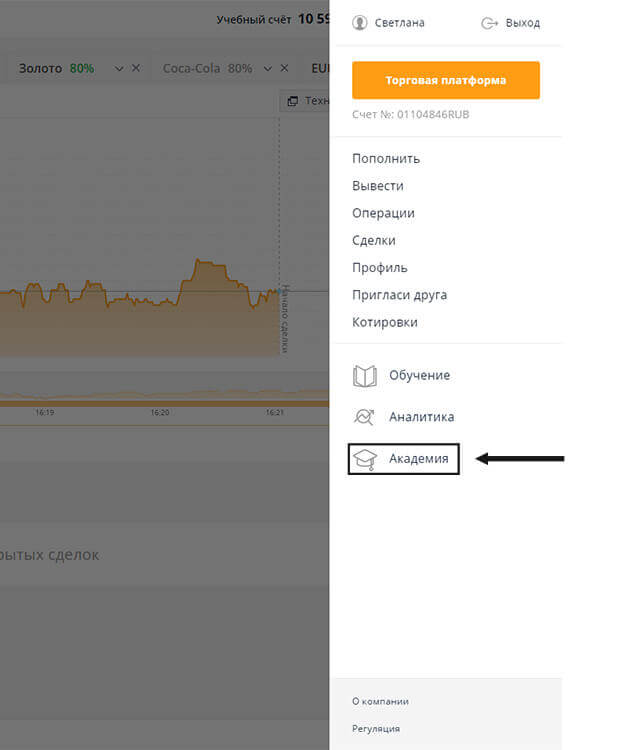This screenshot has width=631, height=750.
Task: Expand the Coca-Cola tab dropdown chevron
Action: [267, 69]
